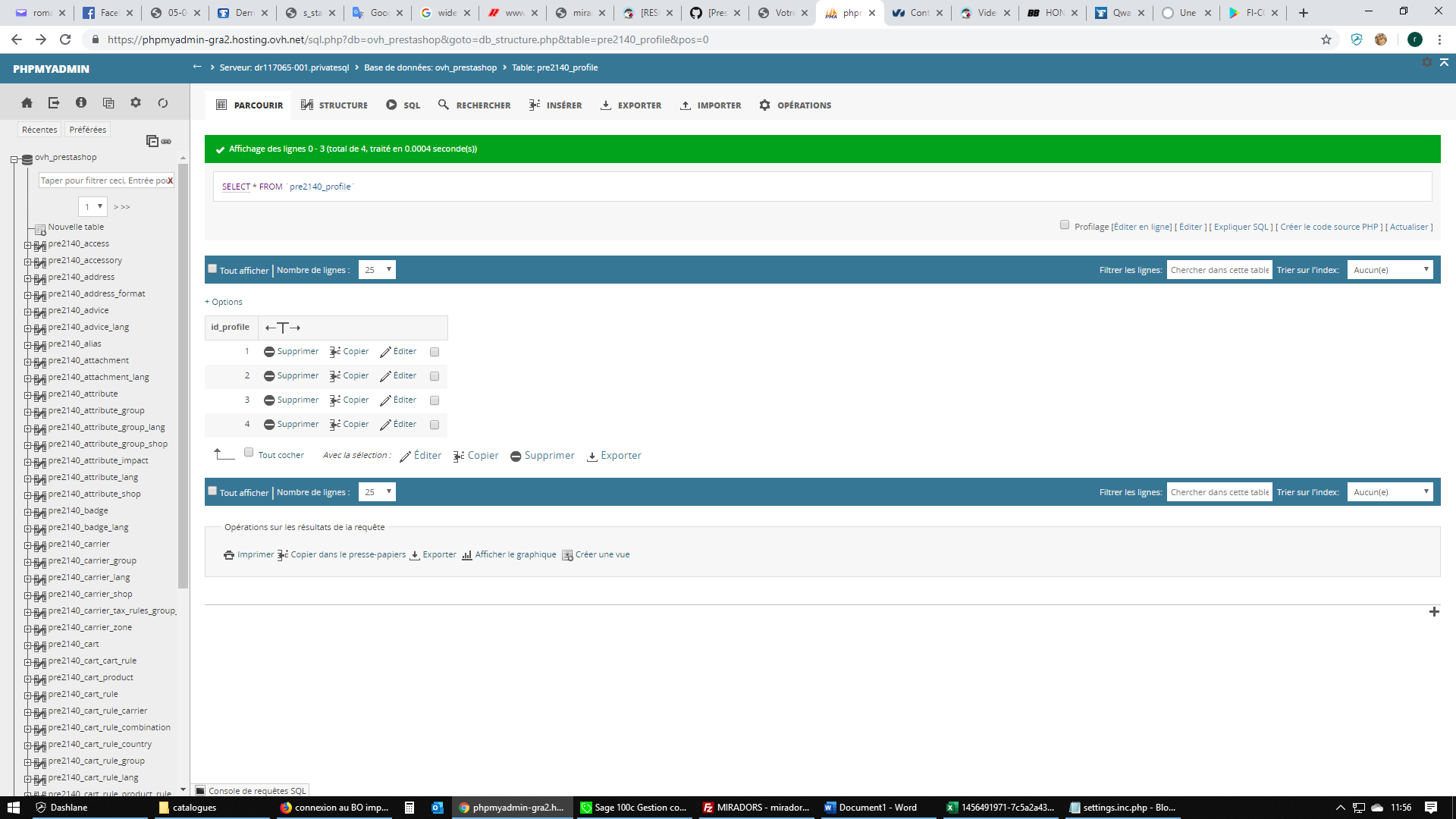Expand the + Options link

pos(224,302)
